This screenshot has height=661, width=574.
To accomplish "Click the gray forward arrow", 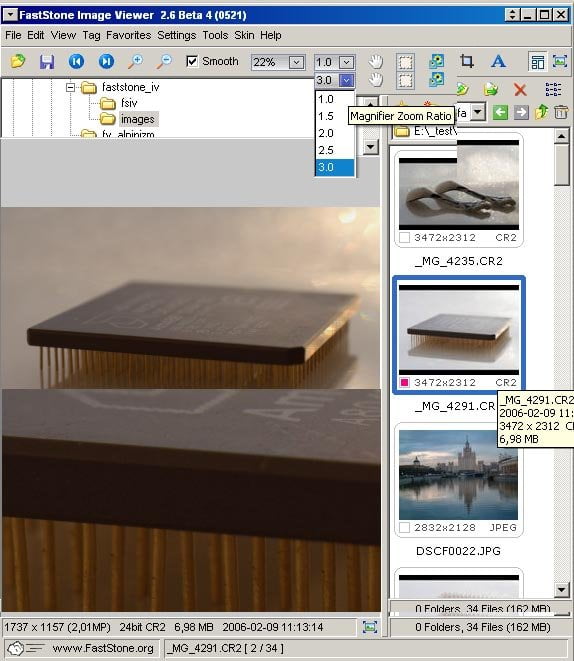I will coord(521,112).
